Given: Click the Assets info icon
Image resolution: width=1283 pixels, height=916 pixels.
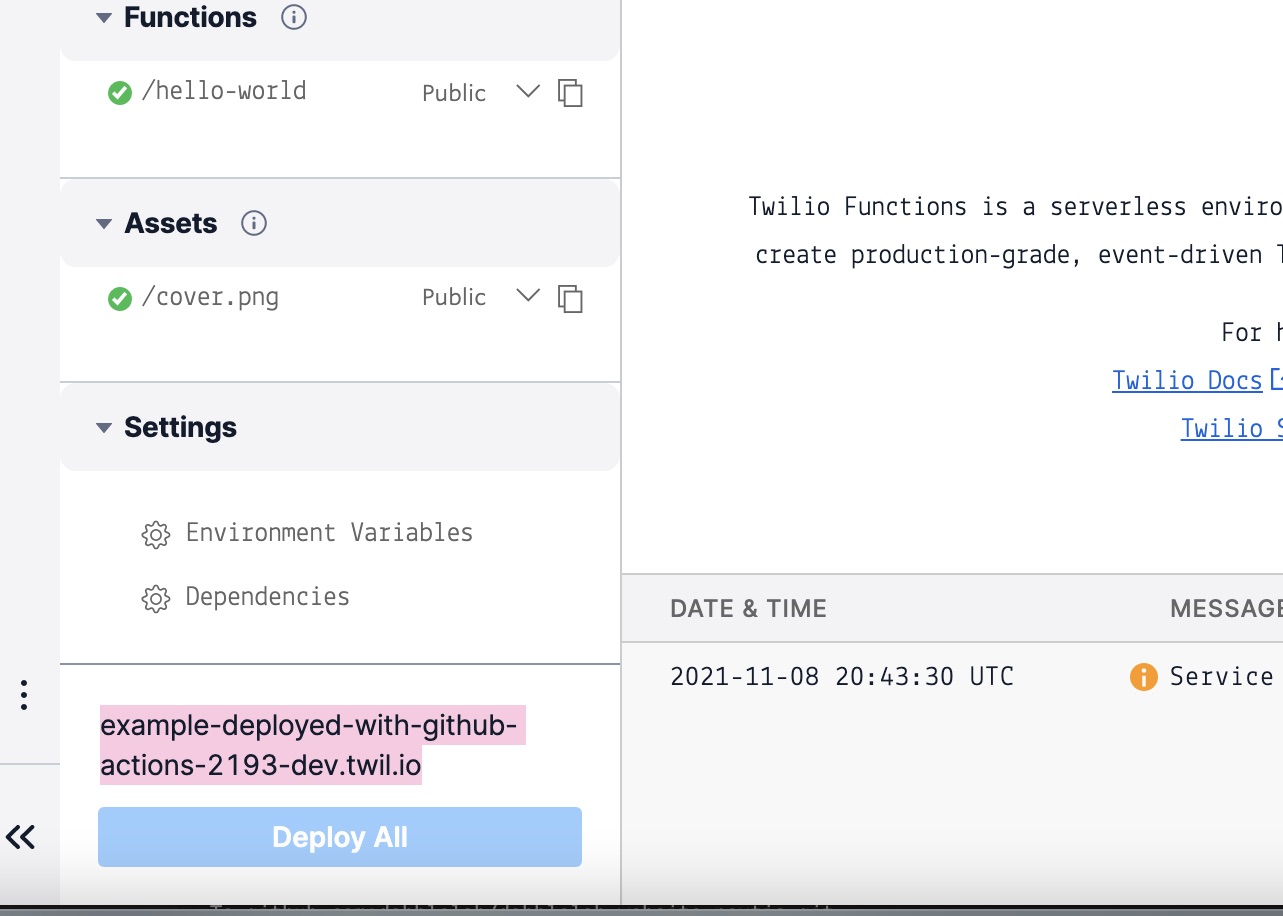Looking at the screenshot, I should [x=254, y=223].
